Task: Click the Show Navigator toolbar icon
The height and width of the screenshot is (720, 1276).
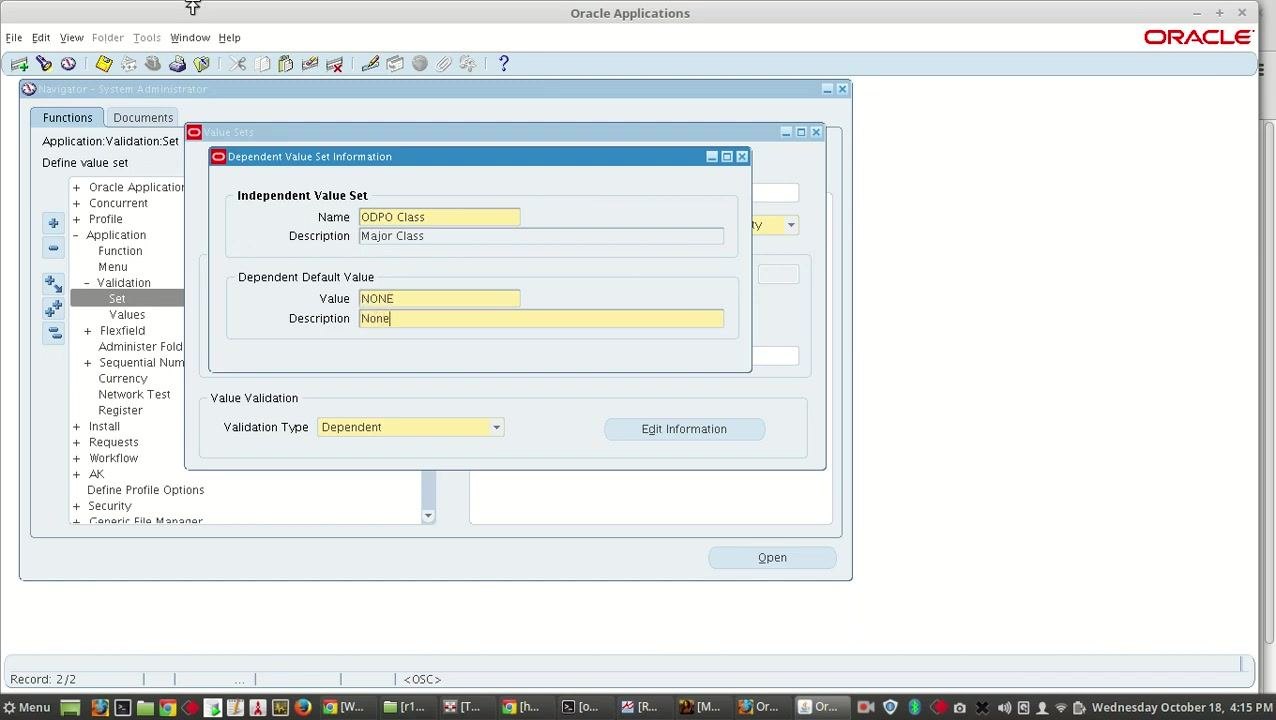Action: [68, 64]
